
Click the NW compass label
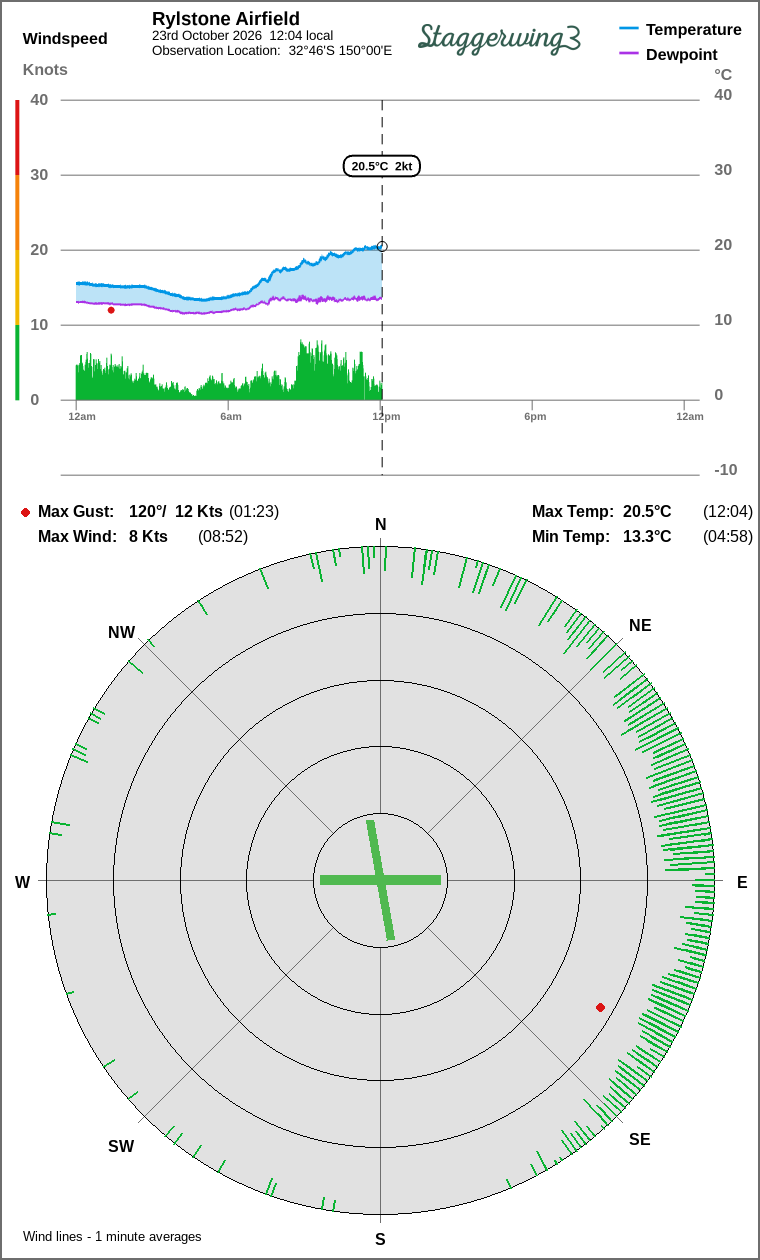(x=121, y=632)
